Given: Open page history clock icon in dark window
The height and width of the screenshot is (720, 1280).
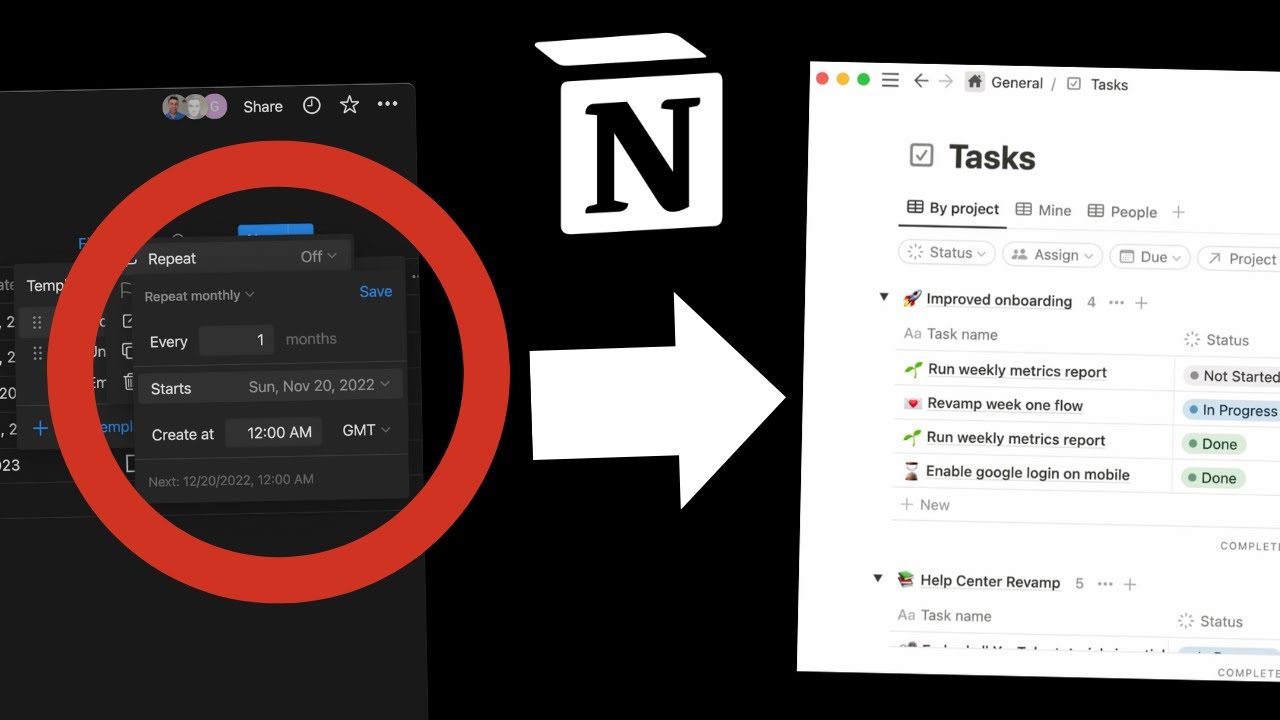Looking at the screenshot, I should point(312,105).
